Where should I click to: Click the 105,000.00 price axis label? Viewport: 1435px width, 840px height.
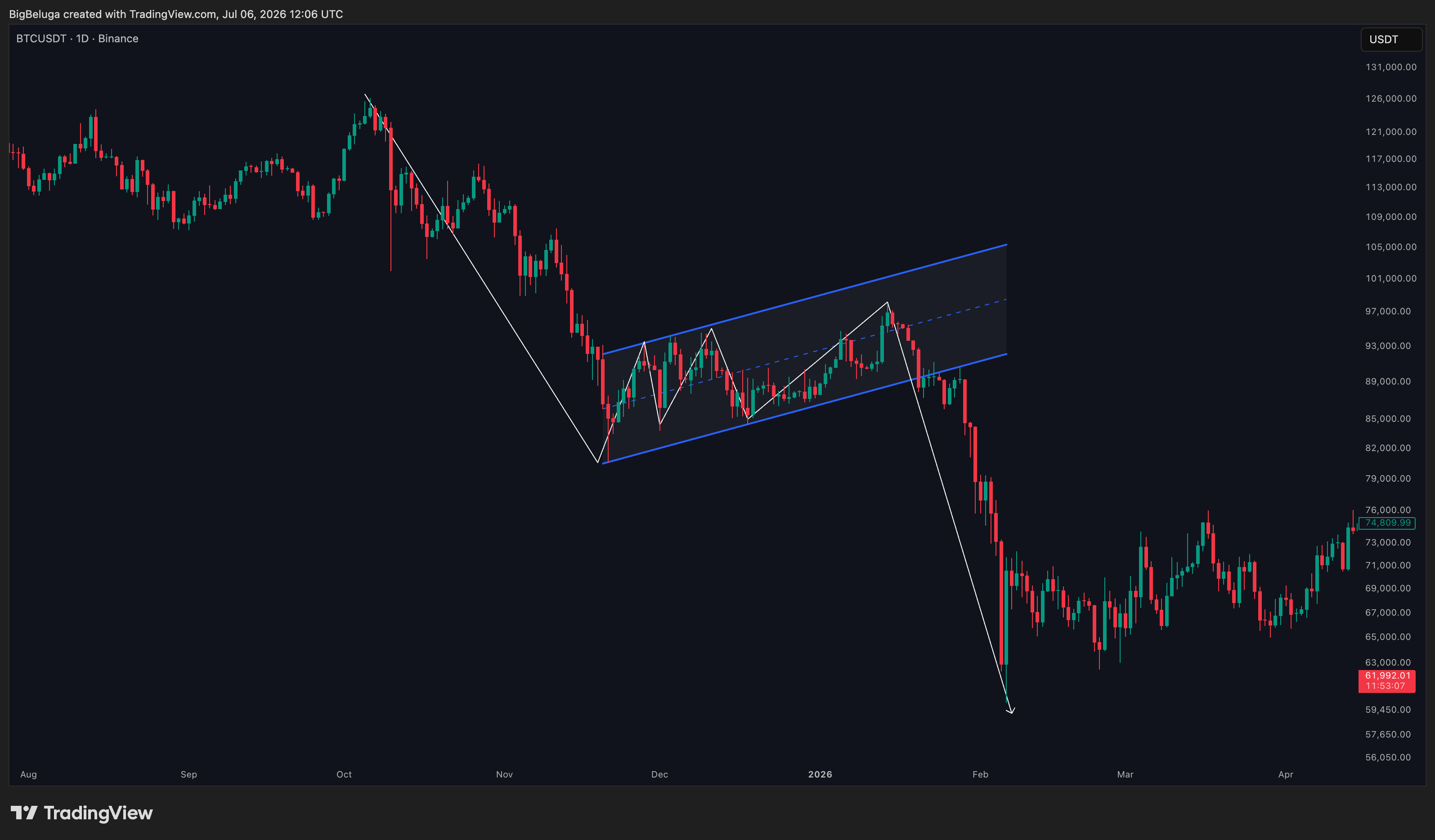tap(1390, 247)
